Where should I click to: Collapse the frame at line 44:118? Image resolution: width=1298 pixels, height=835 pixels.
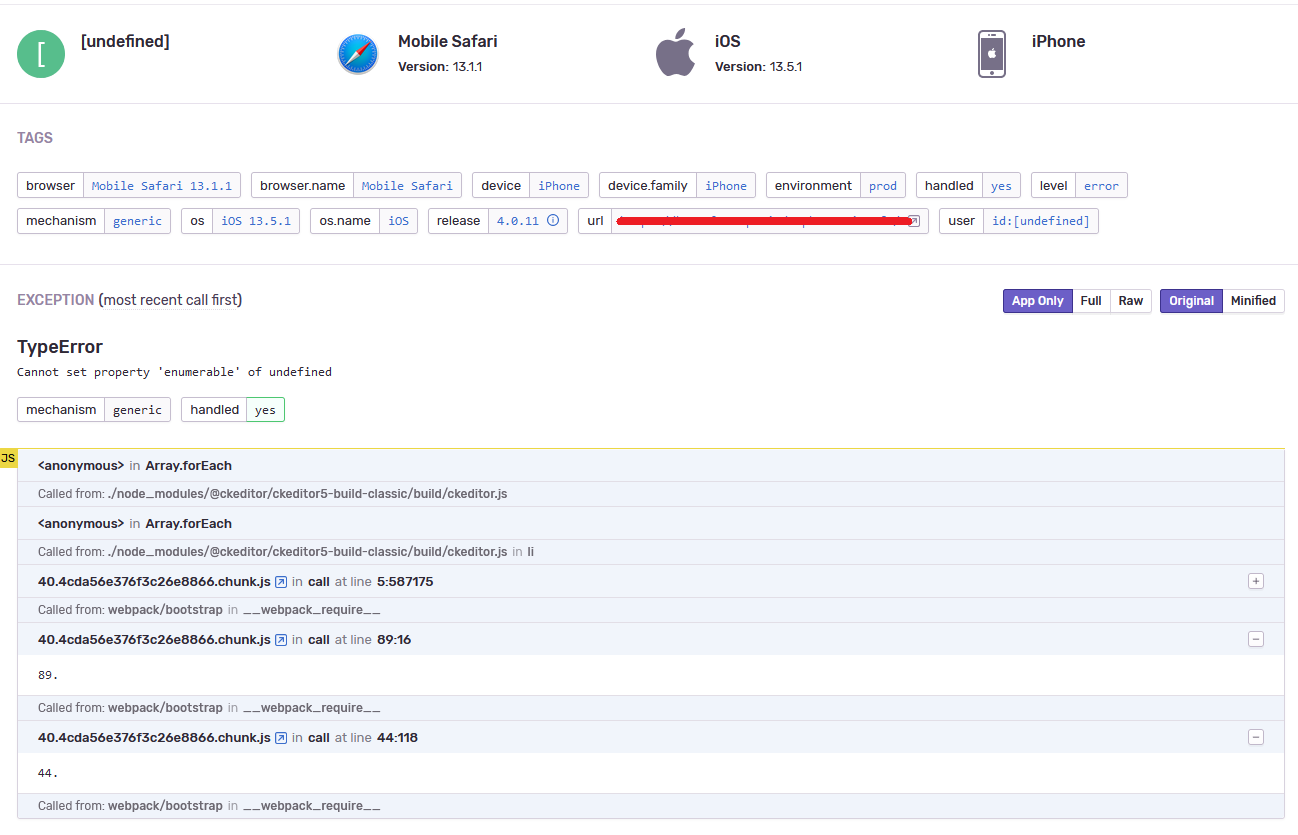pos(1255,737)
